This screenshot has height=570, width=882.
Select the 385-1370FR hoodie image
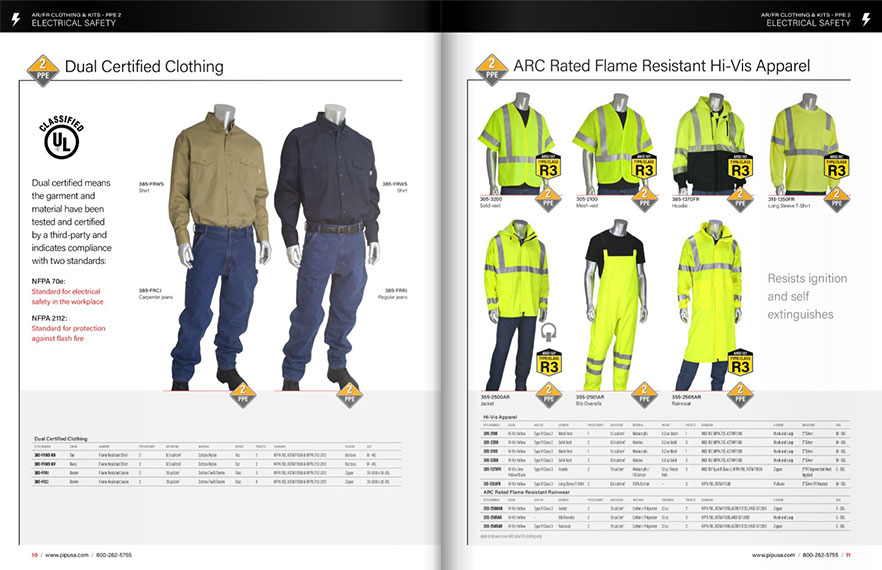coord(710,143)
